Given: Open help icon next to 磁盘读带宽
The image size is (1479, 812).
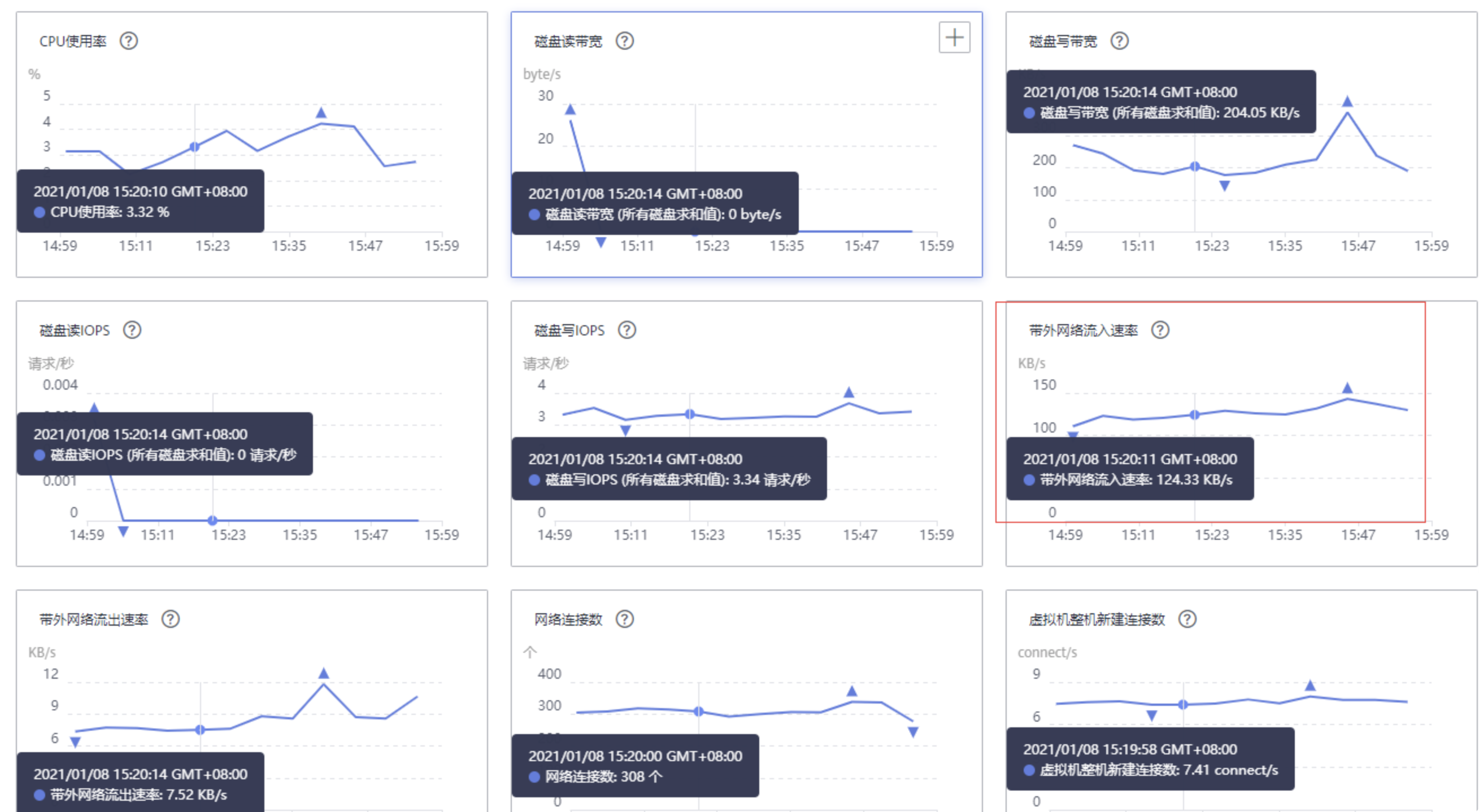Looking at the screenshot, I should point(625,41).
